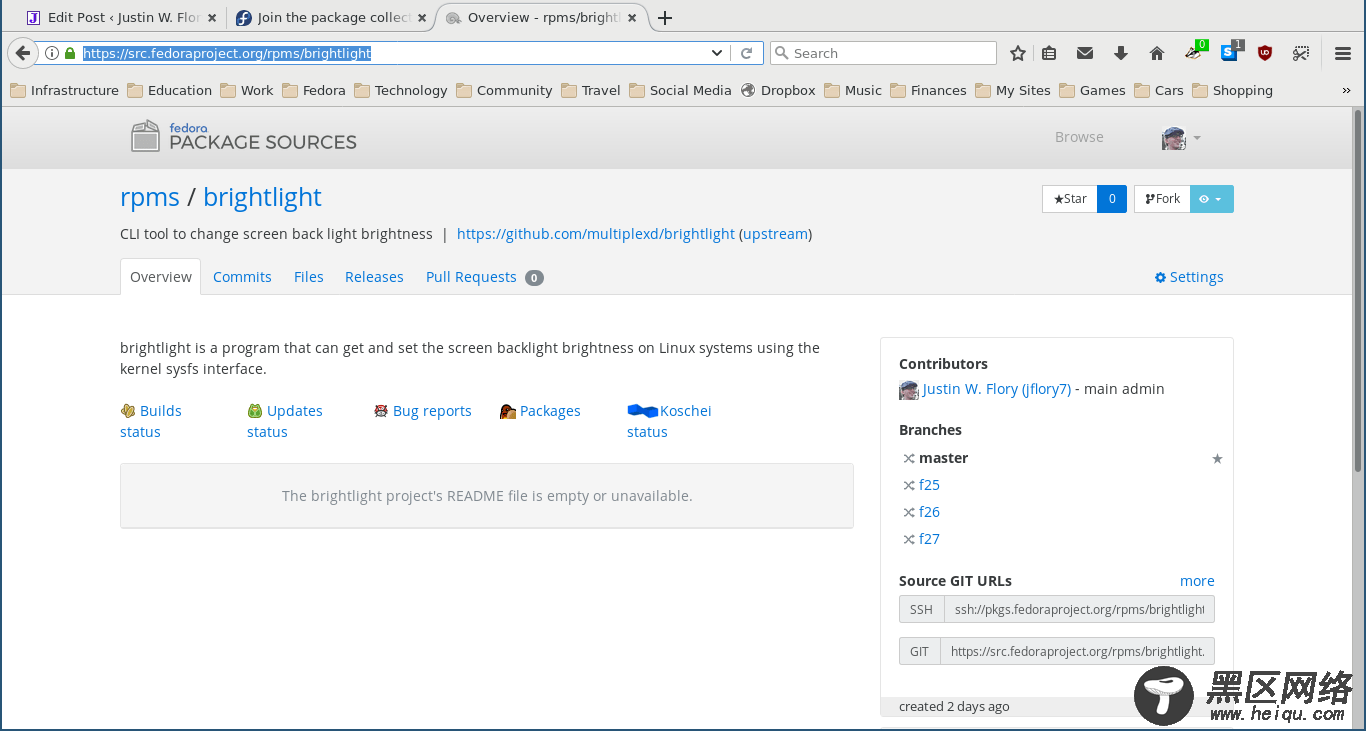
Task: Open the f26 branch
Action: tap(929, 512)
